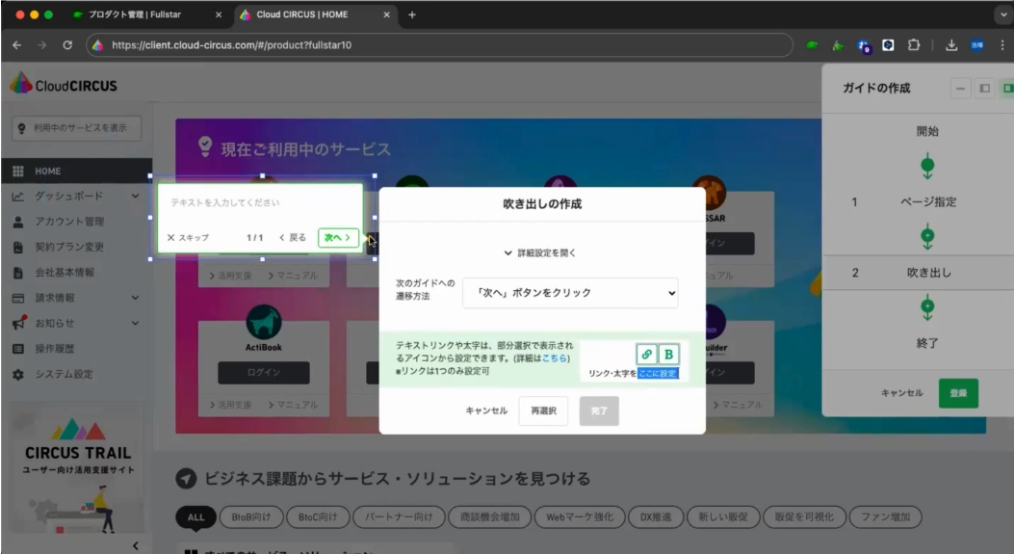Expand ダッシュボード sidebar menu
The width and height of the screenshot is (1014, 554).
(135, 196)
